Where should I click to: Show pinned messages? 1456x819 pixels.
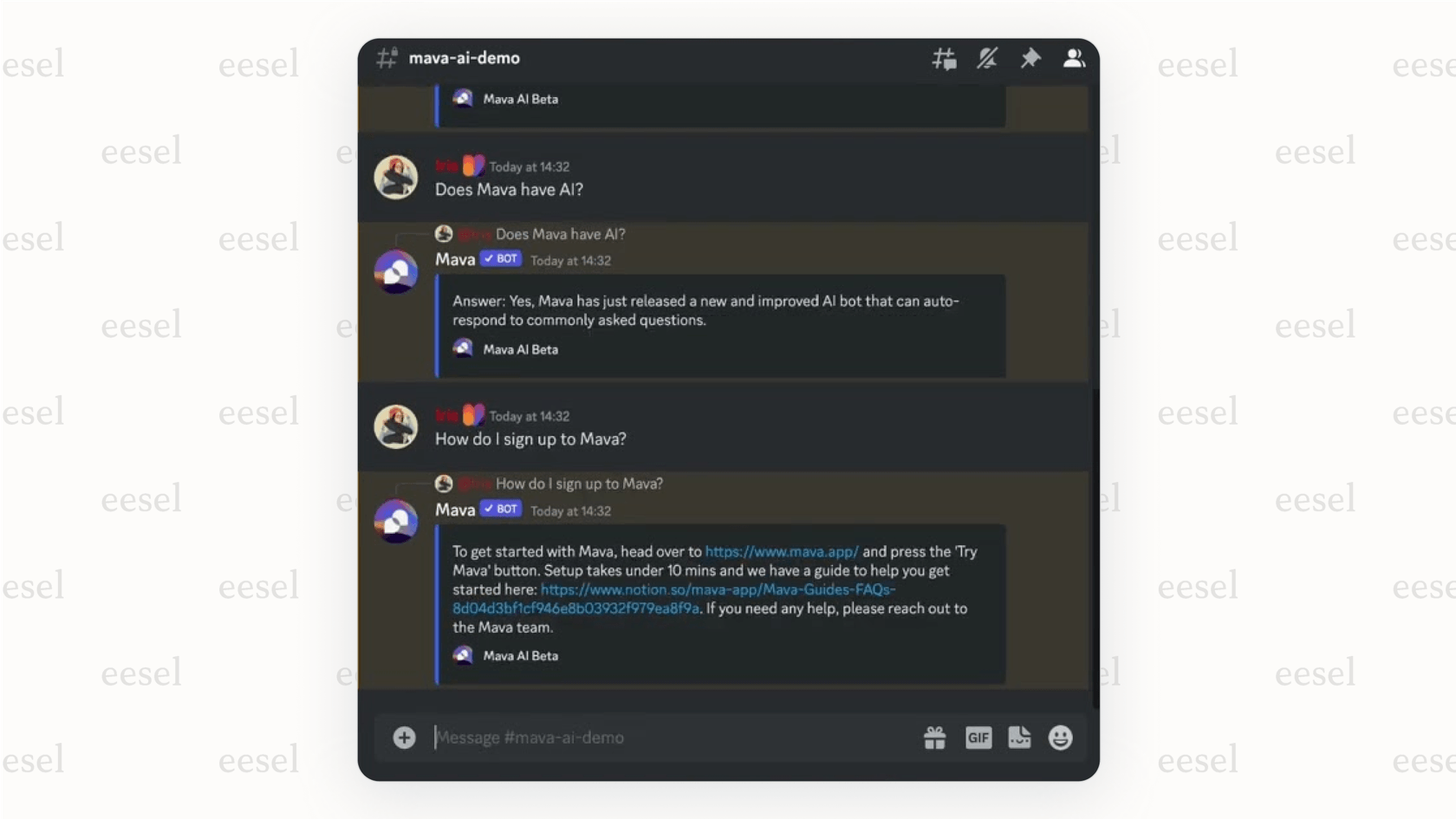(x=1030, y=58)
